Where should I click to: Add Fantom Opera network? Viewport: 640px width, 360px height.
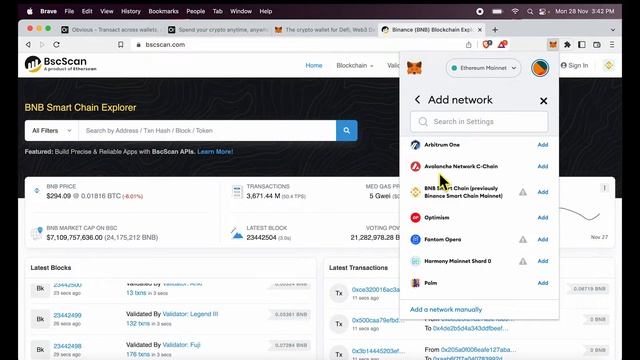(x=542, y=240)
